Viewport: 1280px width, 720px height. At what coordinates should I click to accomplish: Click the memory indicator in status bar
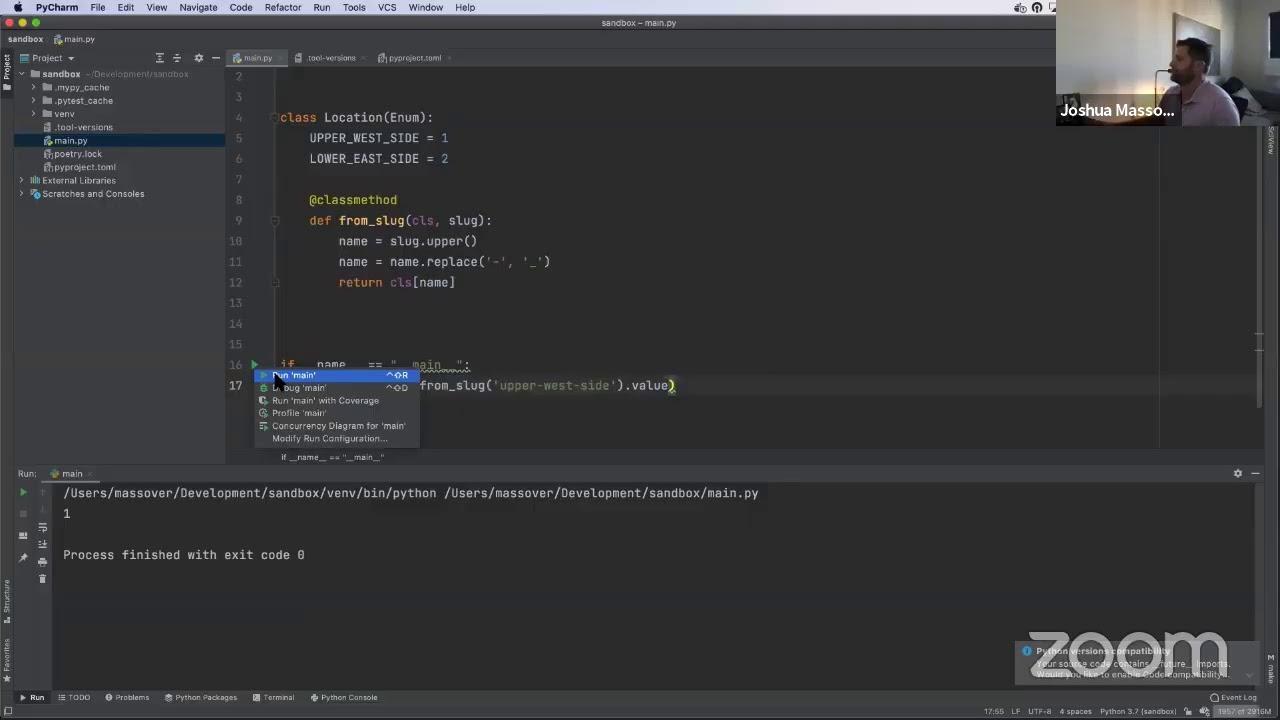(x=1244, y=712)
